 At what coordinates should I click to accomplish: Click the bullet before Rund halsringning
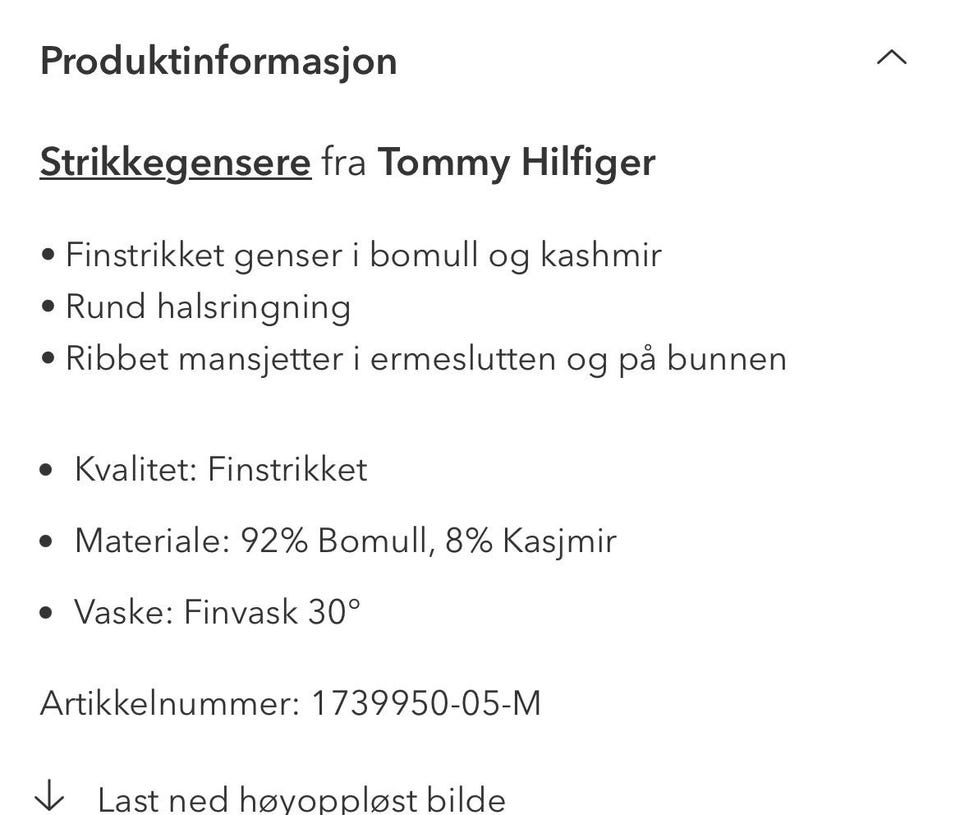tap(48, 307)
